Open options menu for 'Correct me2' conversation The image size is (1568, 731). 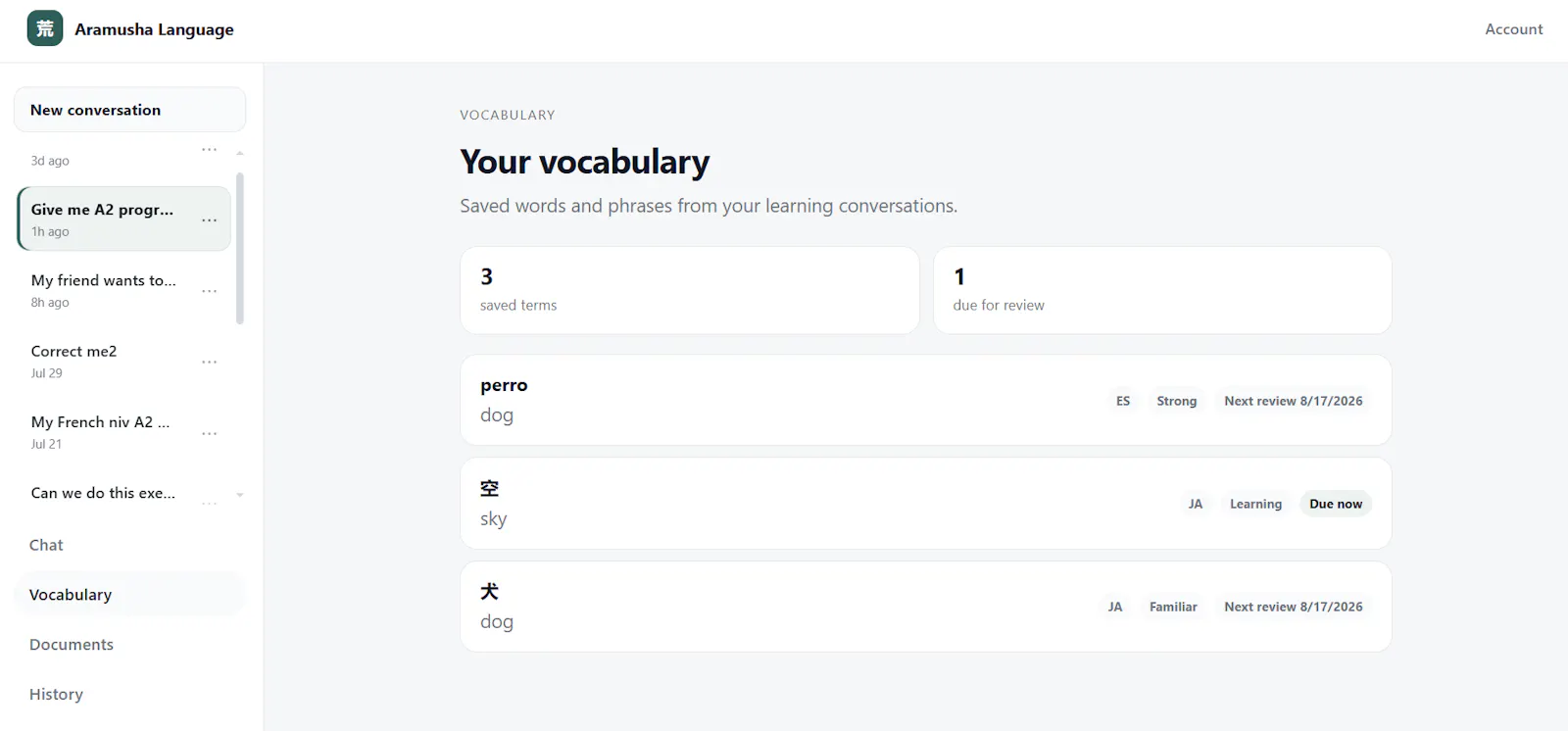(209, 362)
